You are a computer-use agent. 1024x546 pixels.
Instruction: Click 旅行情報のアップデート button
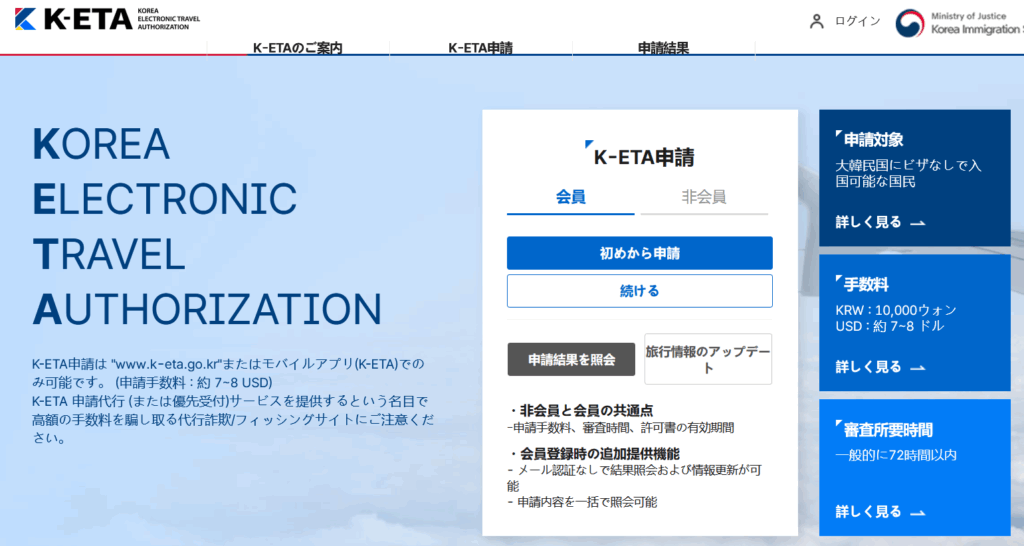click(x=708, y=359)
